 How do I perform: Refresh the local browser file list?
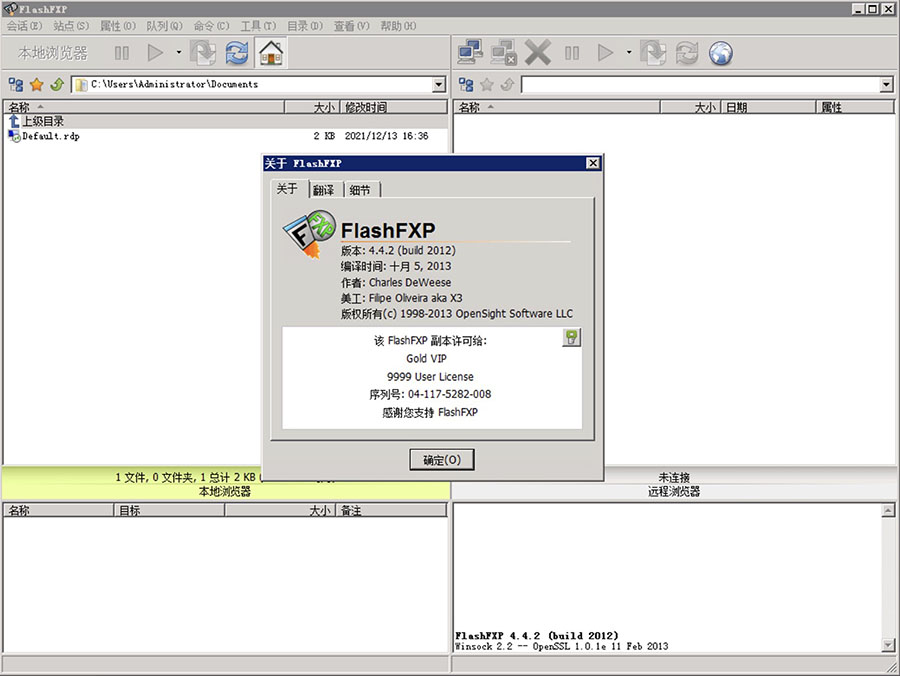click(236, 53)
